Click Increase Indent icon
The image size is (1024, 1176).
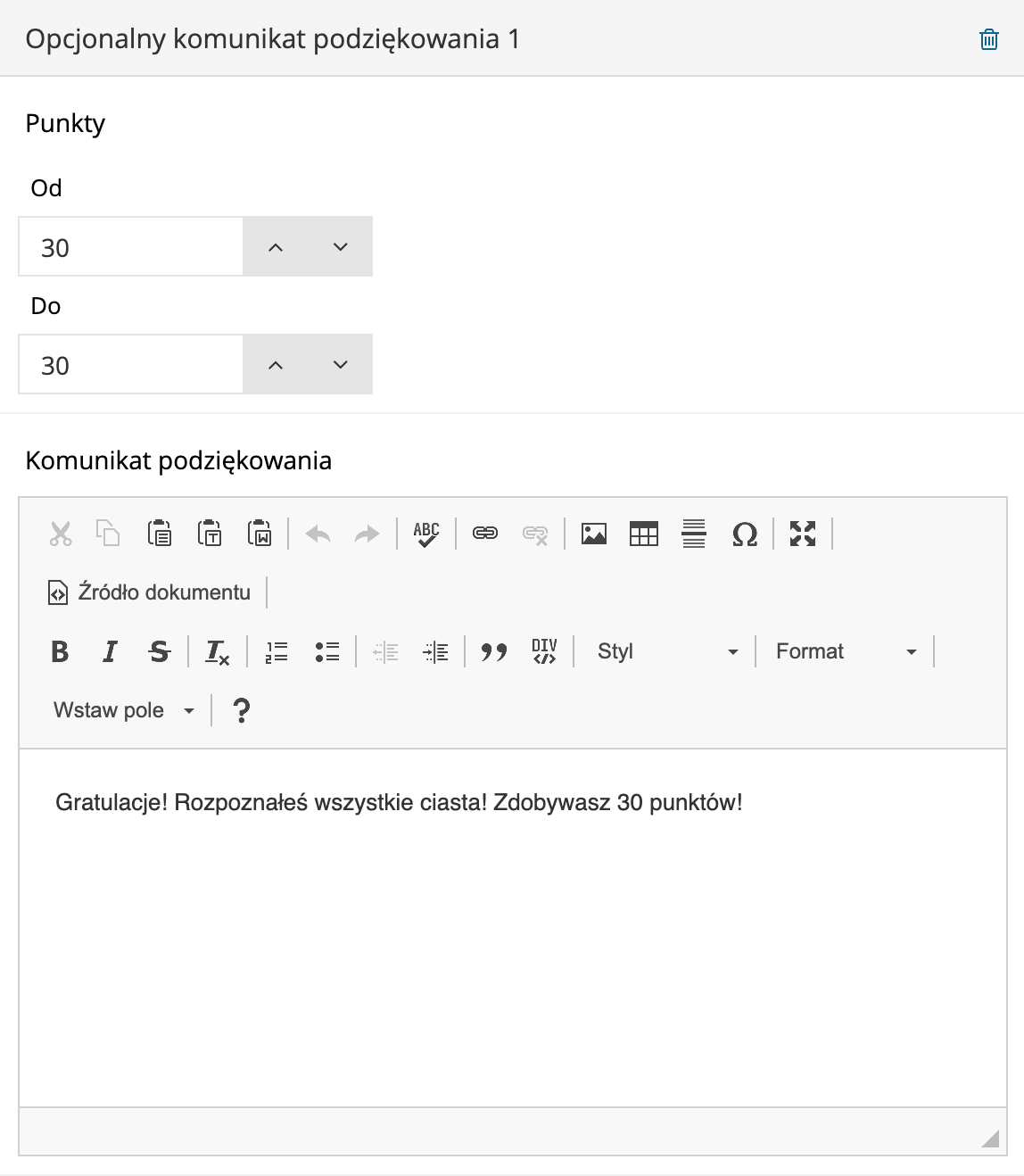pos(435,651)
